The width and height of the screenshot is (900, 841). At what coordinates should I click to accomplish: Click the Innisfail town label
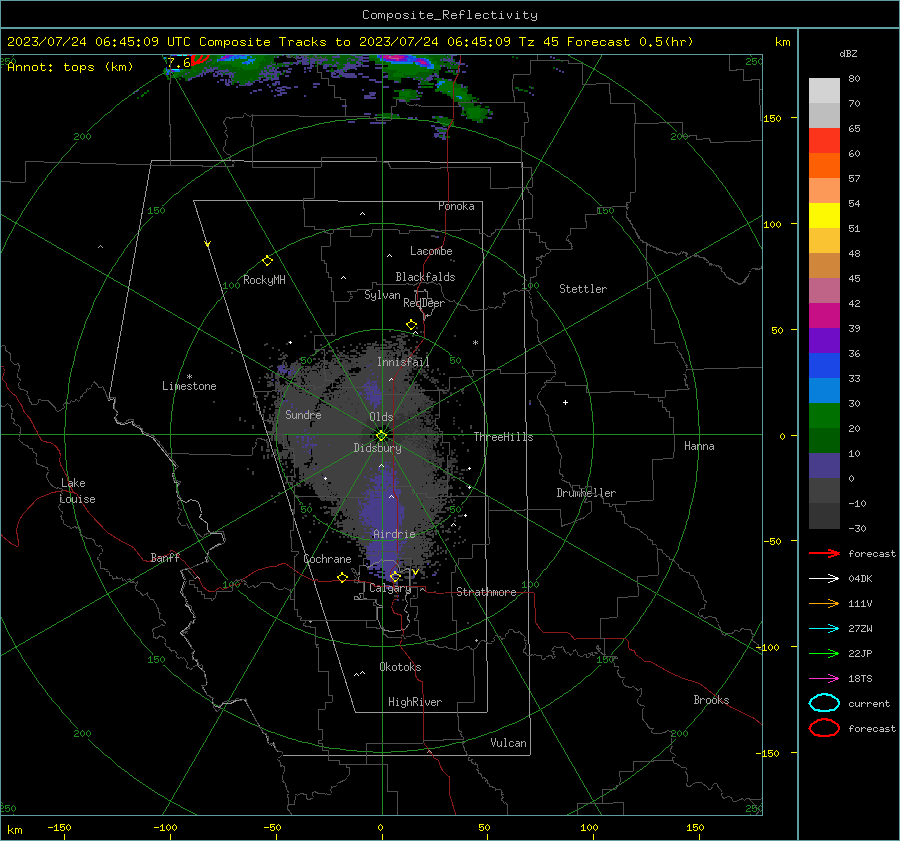tap(403, 362)
